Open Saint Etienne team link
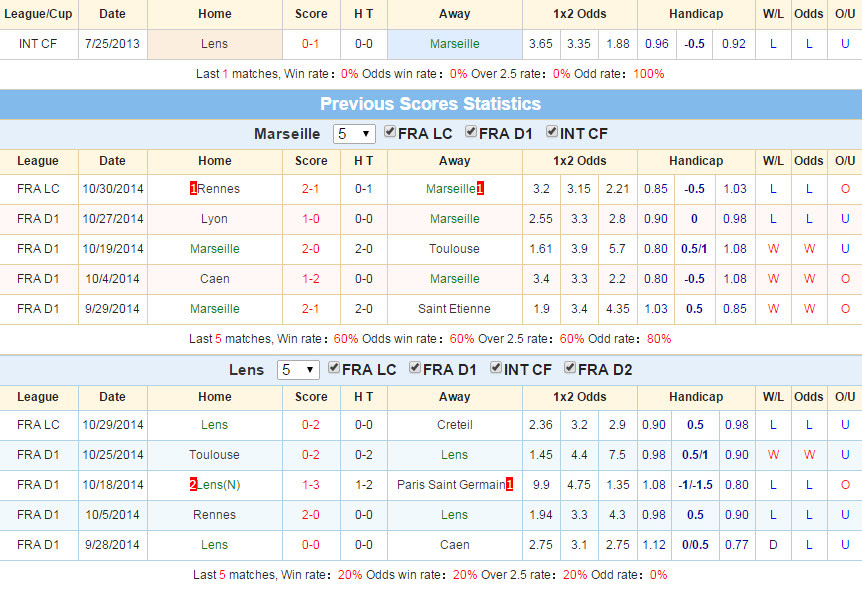 tap(454, 309)
